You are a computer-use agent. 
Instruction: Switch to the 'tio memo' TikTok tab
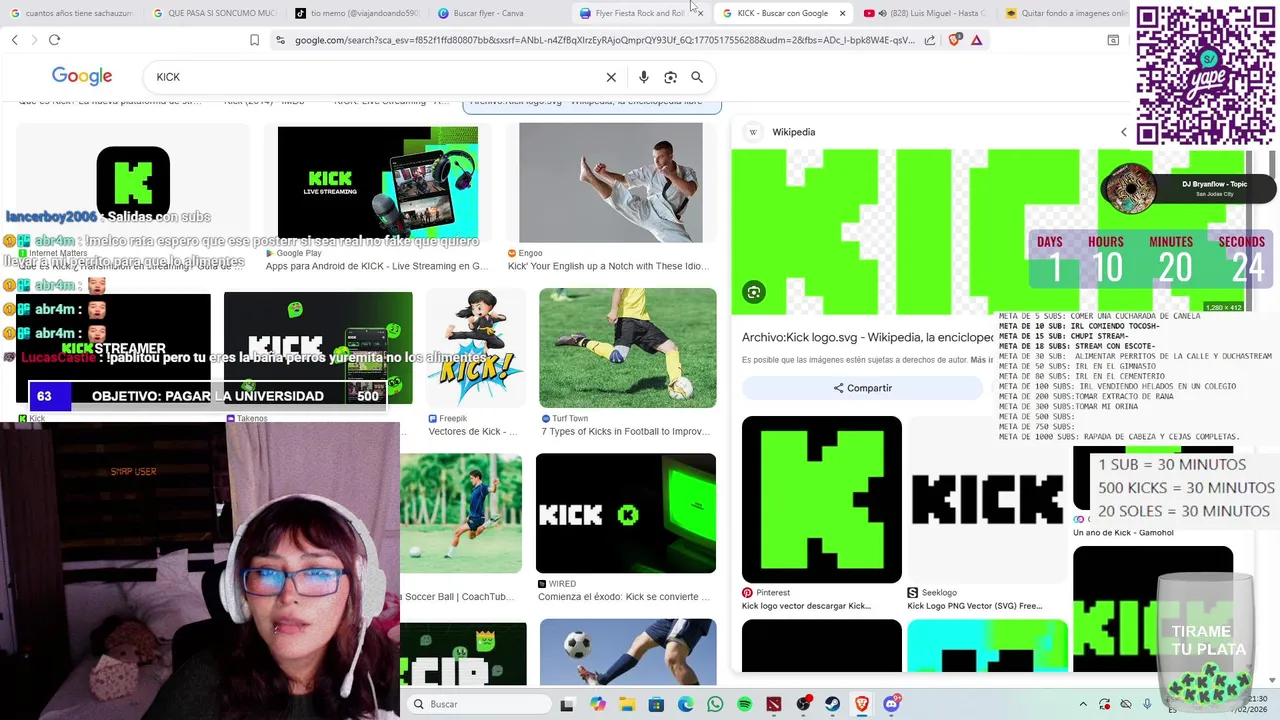click(358, 14)
